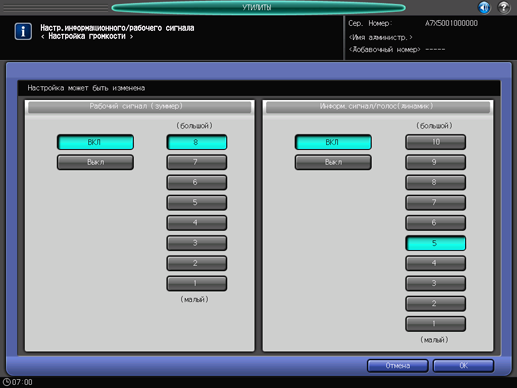Set speaker volume to level 1
Viewport: 517px width, 388px height.
435,324
